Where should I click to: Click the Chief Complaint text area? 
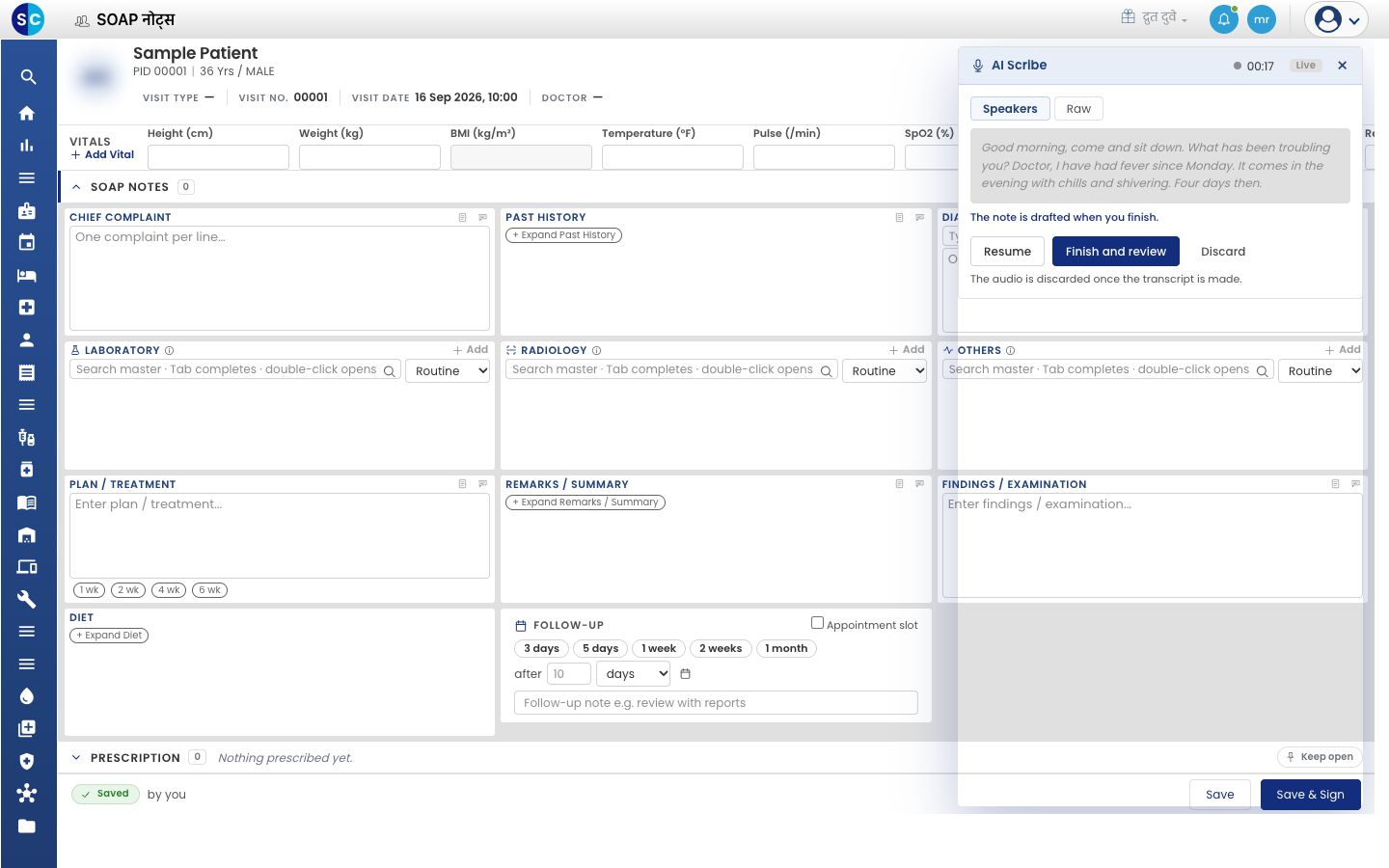[280, 279]
